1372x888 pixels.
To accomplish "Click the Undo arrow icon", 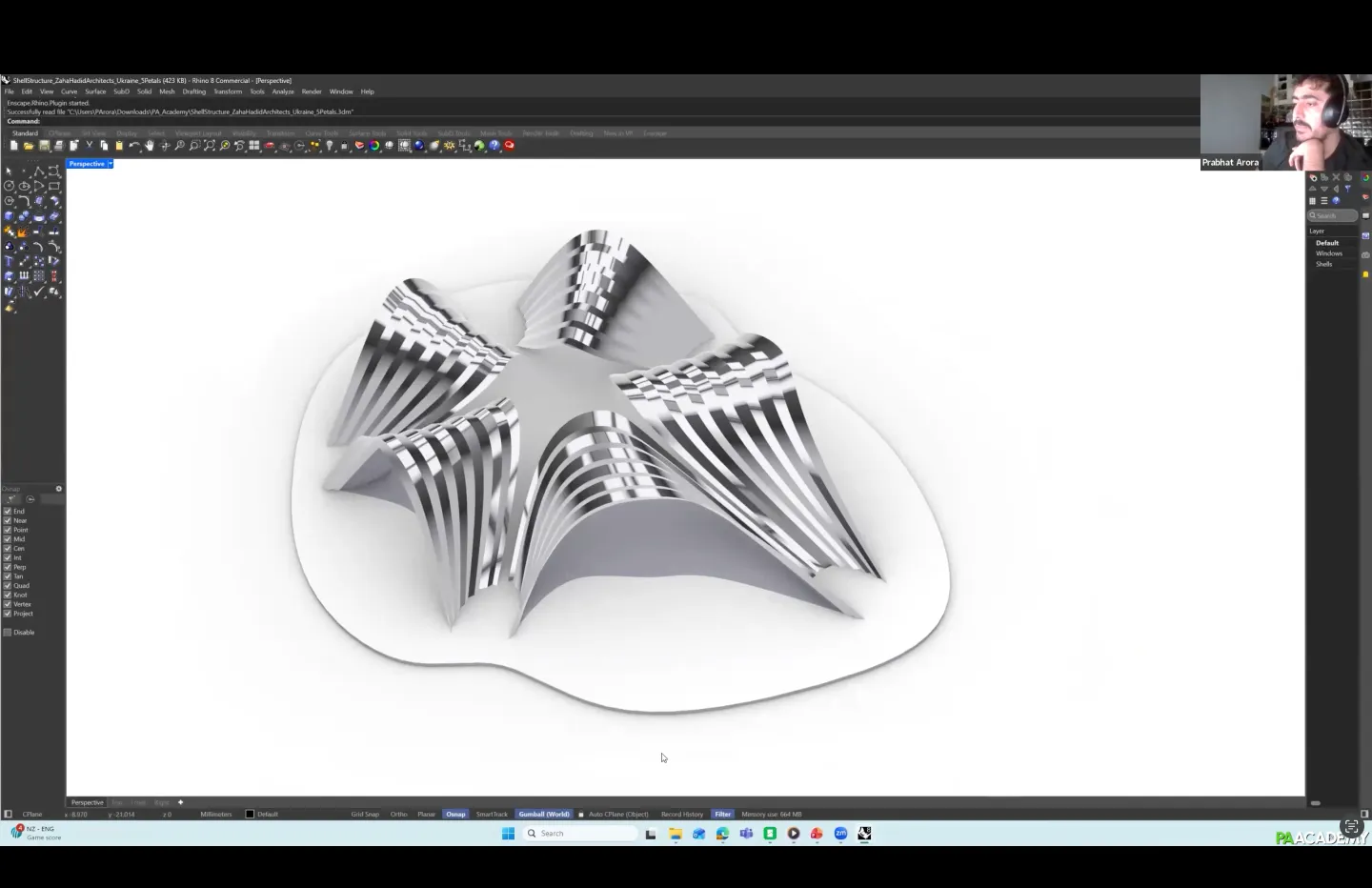I will click(x=134, y=146).
